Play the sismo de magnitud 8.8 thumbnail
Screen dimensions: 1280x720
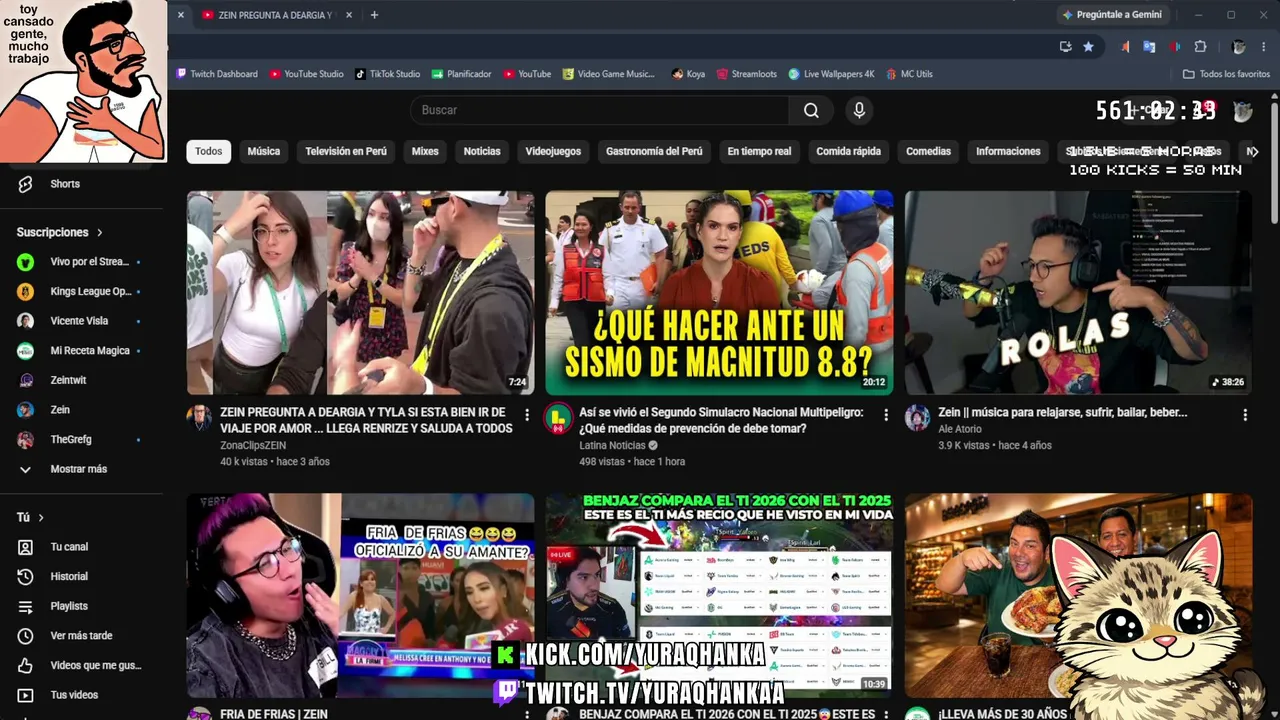(x=719, y=293)
